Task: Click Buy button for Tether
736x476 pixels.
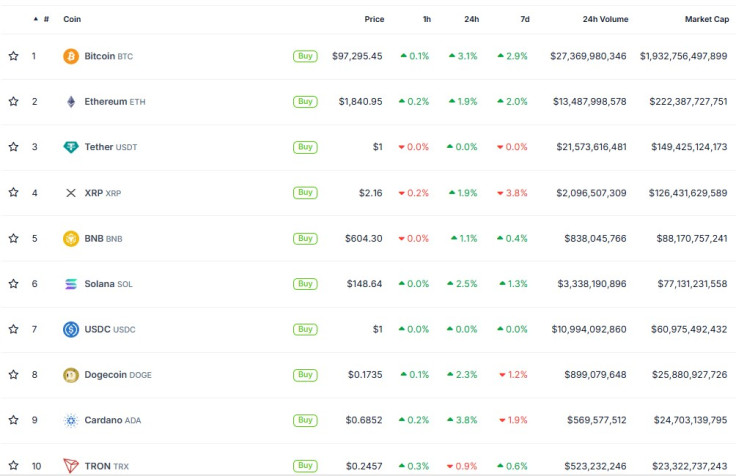Action: pyautogui.click(x=305, y=147)
